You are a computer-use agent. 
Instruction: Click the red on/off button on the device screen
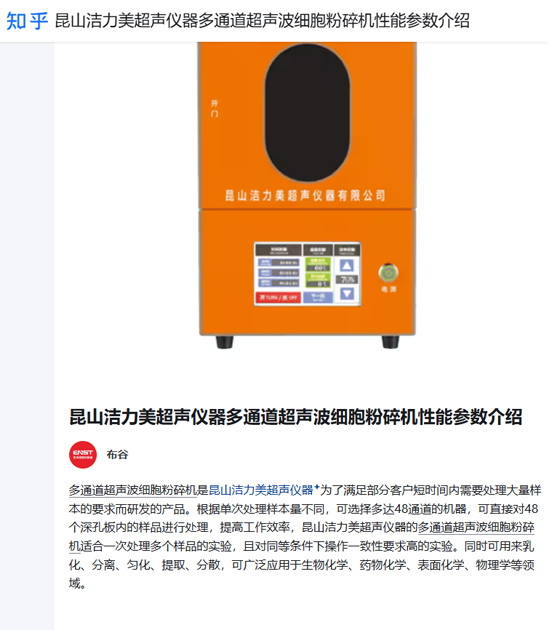click(x=278, y=298)
